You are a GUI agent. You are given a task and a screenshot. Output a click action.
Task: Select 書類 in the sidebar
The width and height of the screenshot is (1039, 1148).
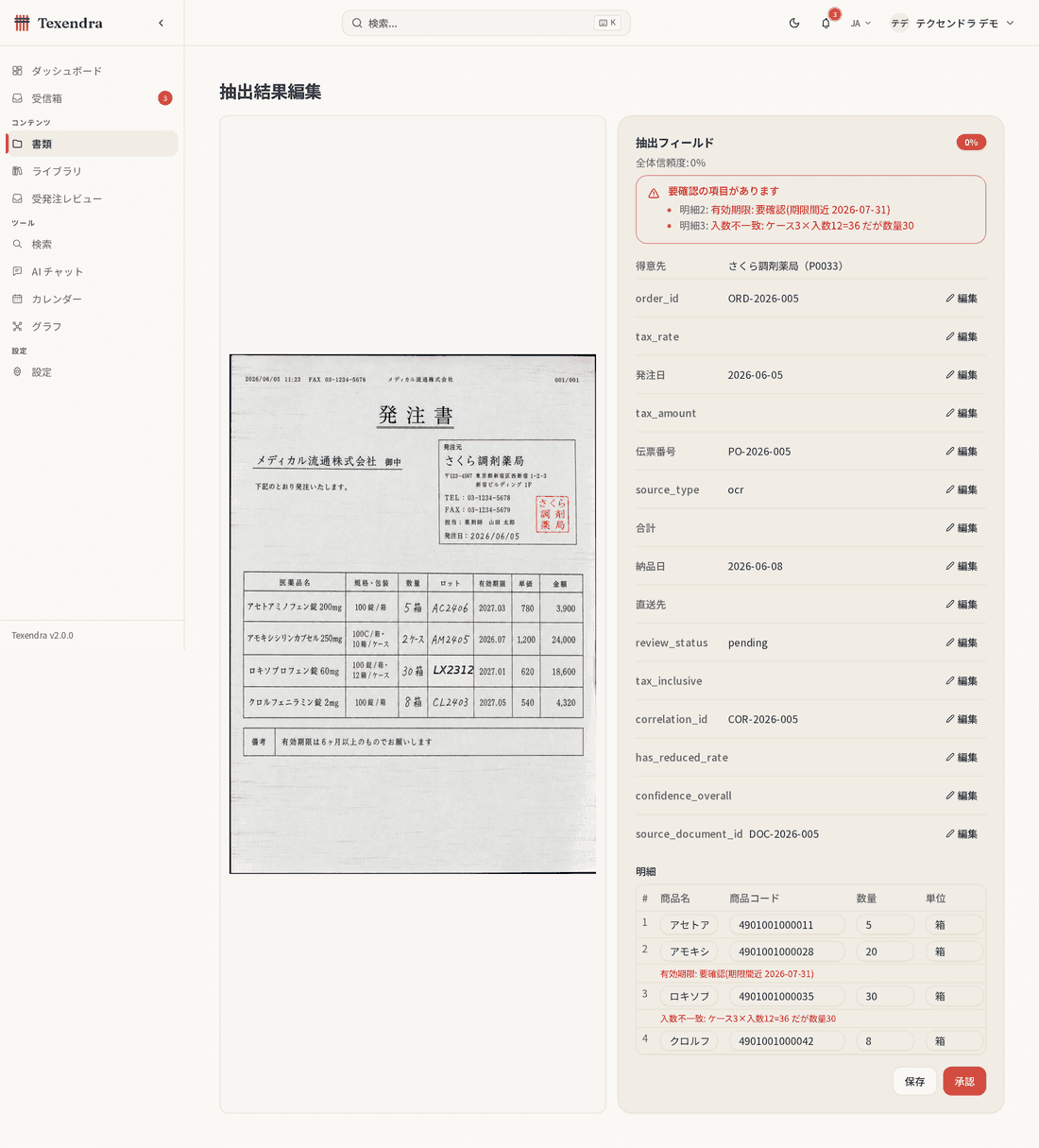point(92,144)
